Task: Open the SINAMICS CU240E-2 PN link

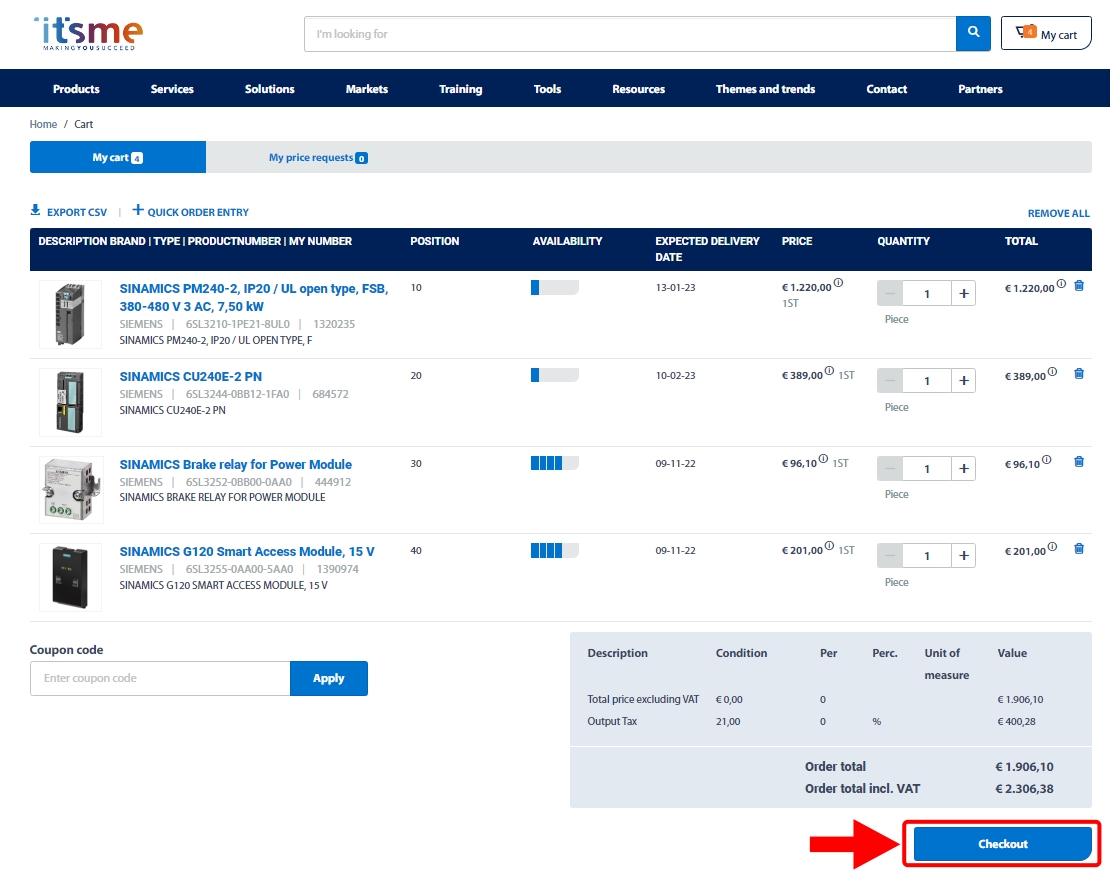Action: [190, 377]
